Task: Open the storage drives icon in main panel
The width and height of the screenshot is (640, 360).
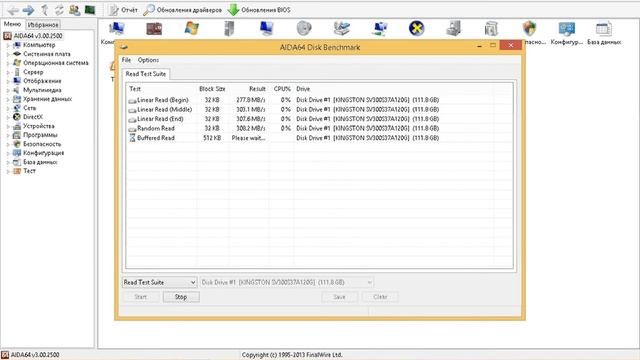Action: [342, 29]
